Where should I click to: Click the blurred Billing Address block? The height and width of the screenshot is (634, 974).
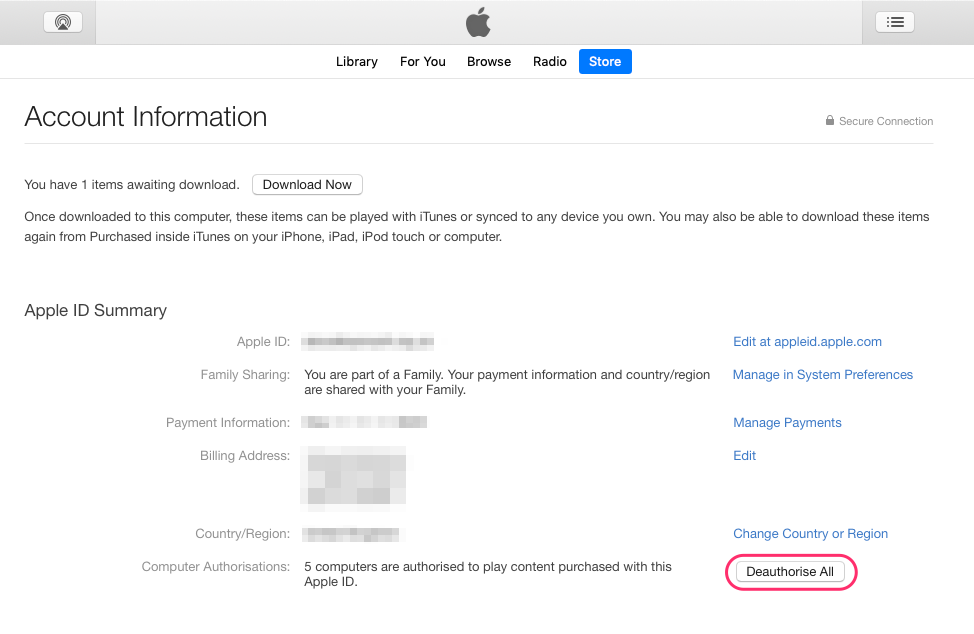(x=353, y=479)
